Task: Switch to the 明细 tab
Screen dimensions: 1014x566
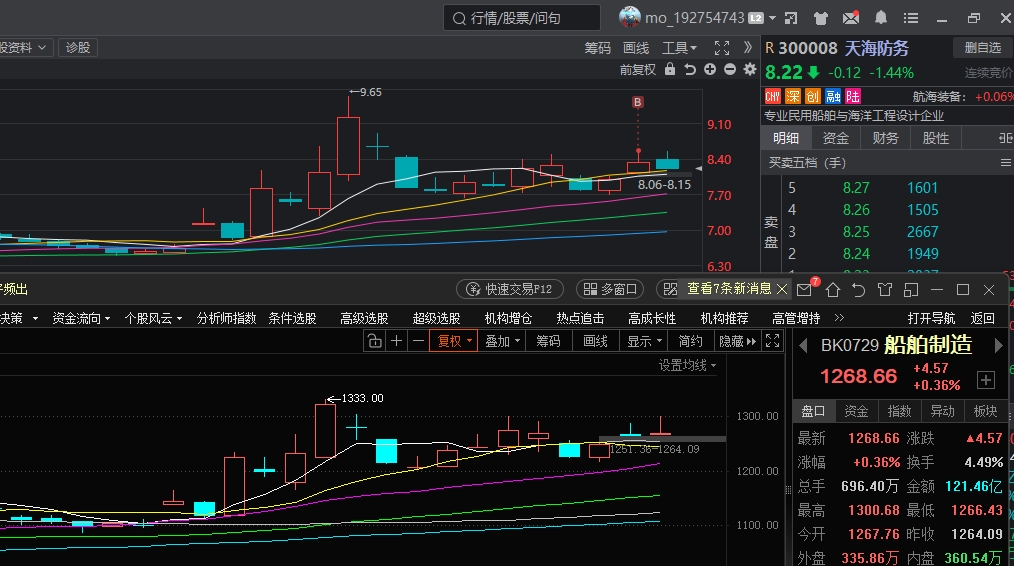Action: point(786,138)
